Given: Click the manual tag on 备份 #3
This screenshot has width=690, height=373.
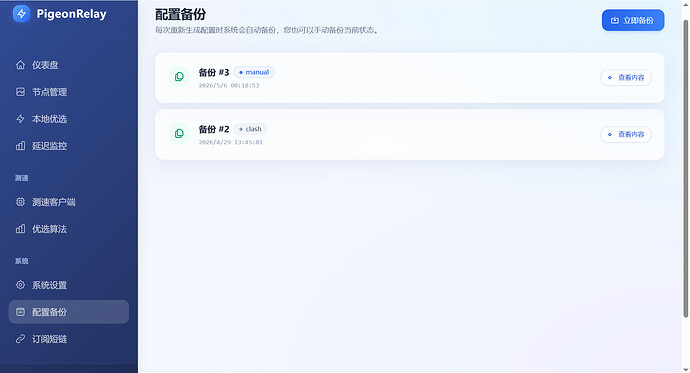Looking at the screenshot, I should tap(254, 72).
